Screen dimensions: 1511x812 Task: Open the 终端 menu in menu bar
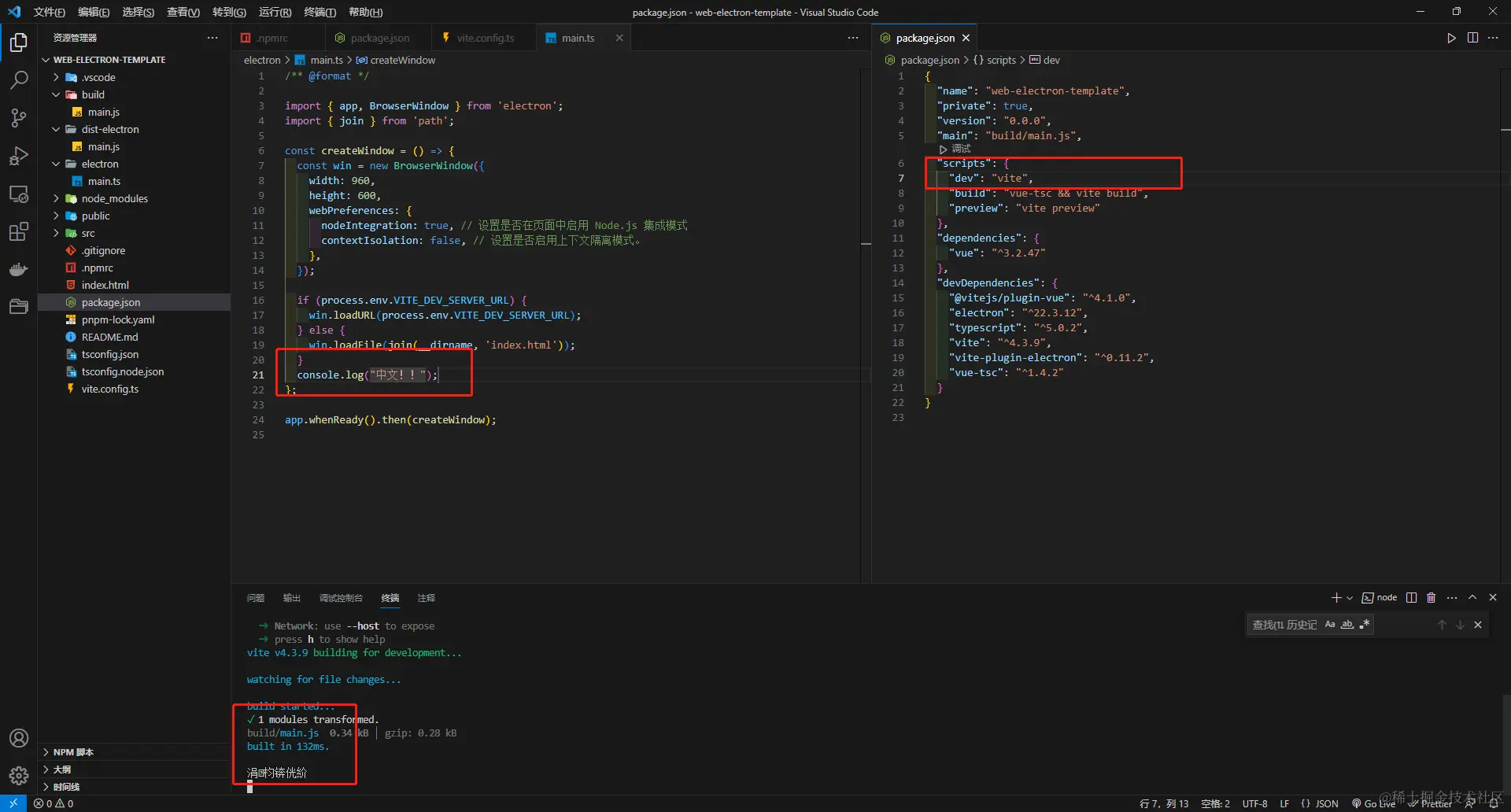click(320, 12)
